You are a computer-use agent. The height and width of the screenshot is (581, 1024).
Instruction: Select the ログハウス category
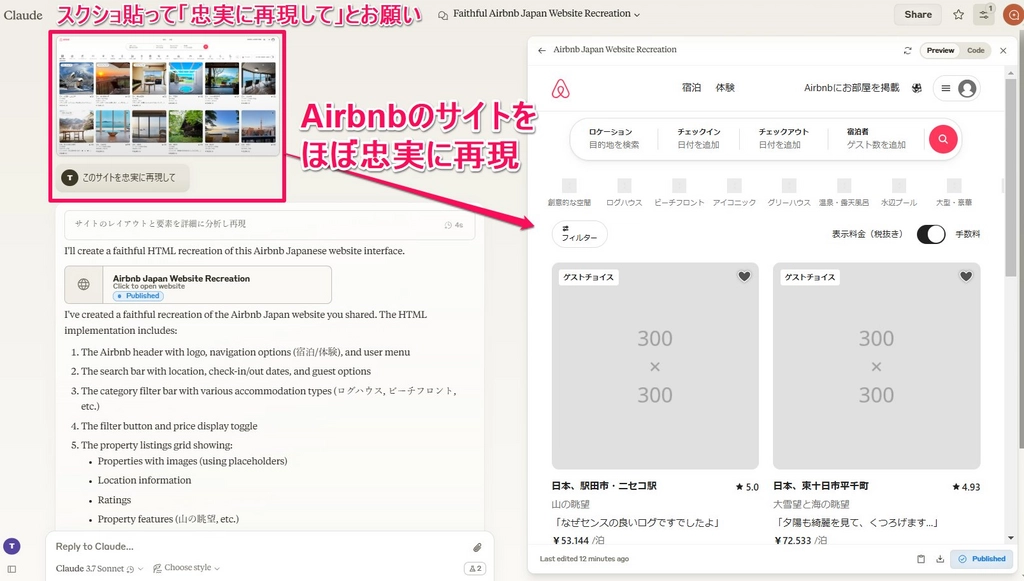tap(624, 193)
